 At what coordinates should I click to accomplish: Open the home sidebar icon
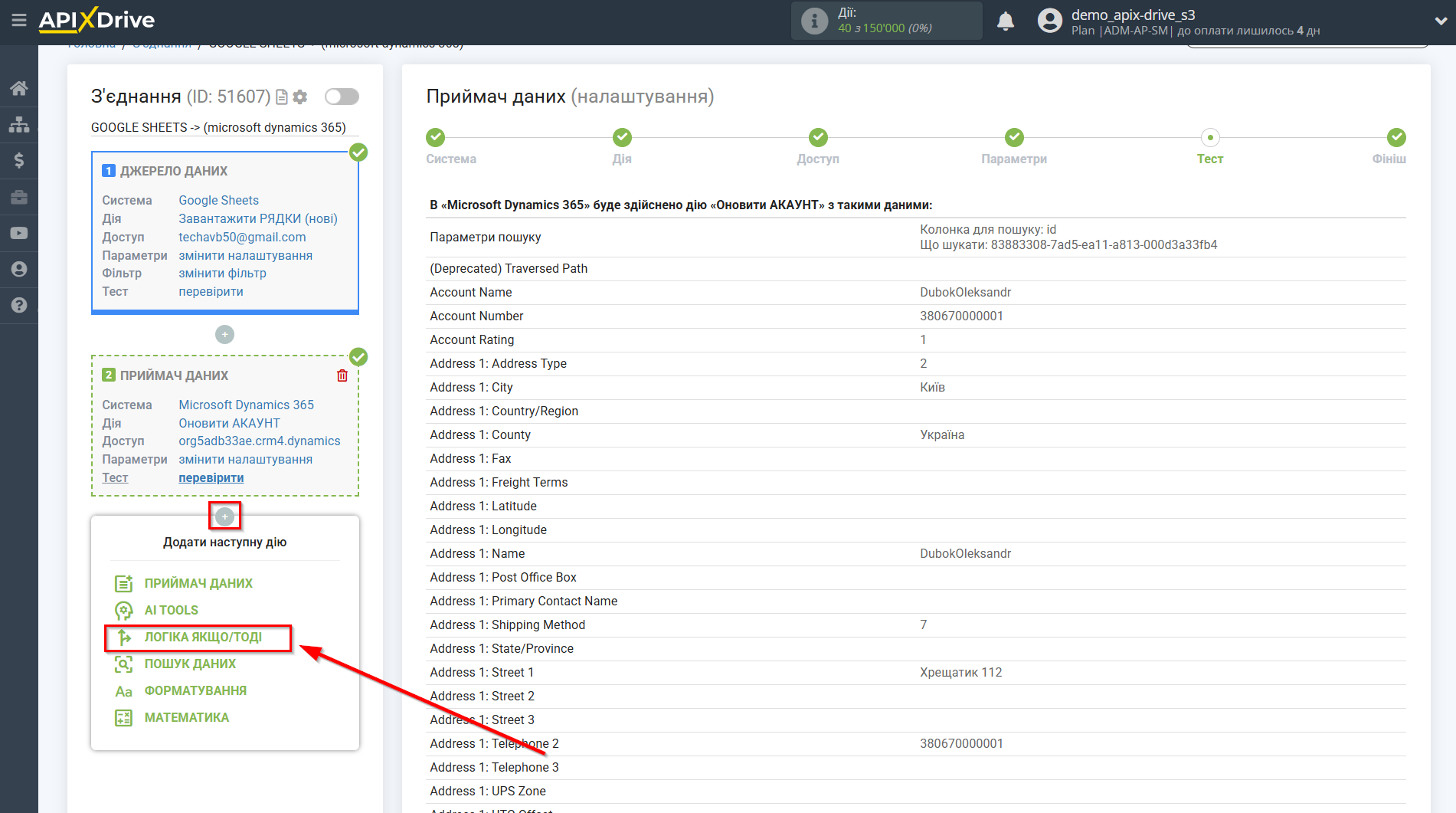coord(19,88)
